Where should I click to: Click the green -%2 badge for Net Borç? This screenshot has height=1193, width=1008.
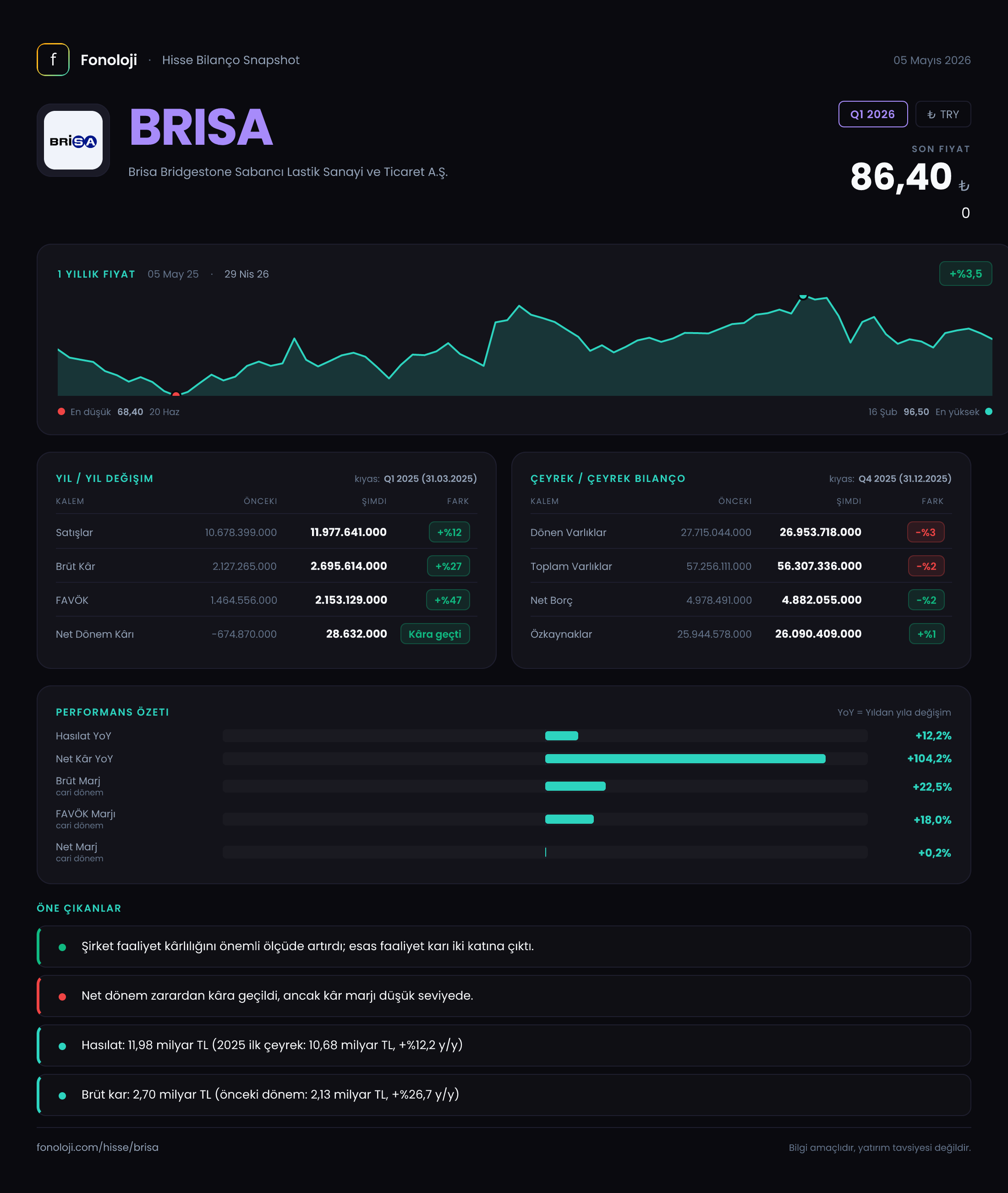926,600
